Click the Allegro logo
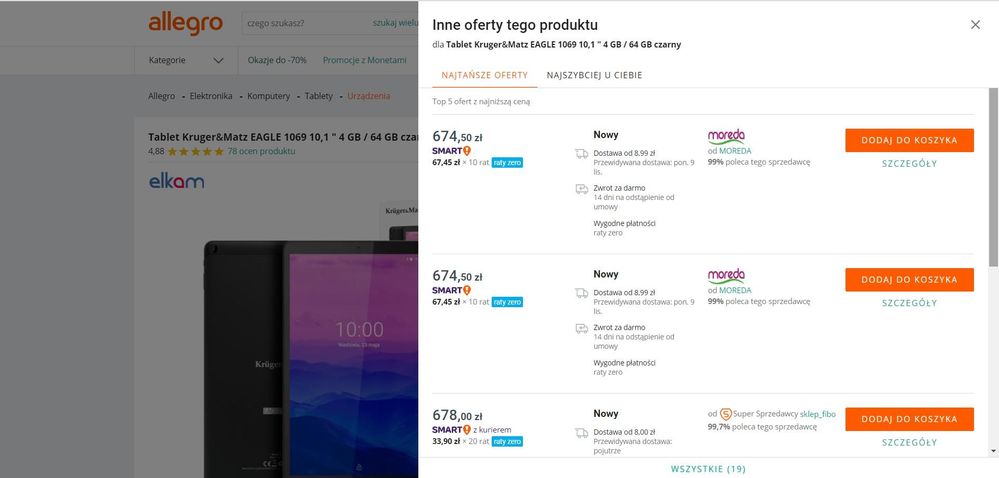The width and height of the screenshot is (999, 478). [185, 24]
